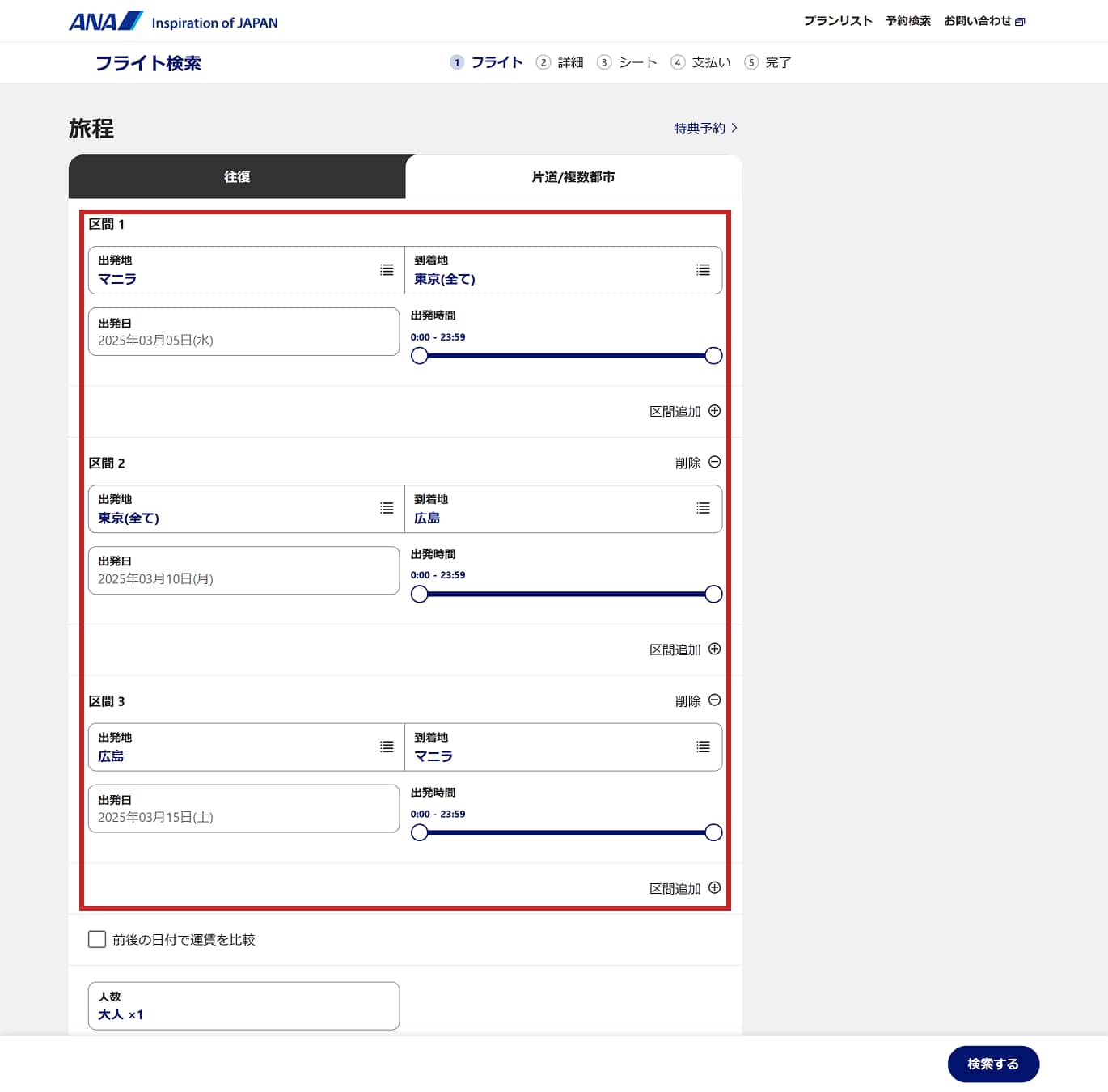Viewport: 1108px width, 1092px height.
Task: Click the plus icon to add segment after 区間 1
Action: (x=714, y=411)
